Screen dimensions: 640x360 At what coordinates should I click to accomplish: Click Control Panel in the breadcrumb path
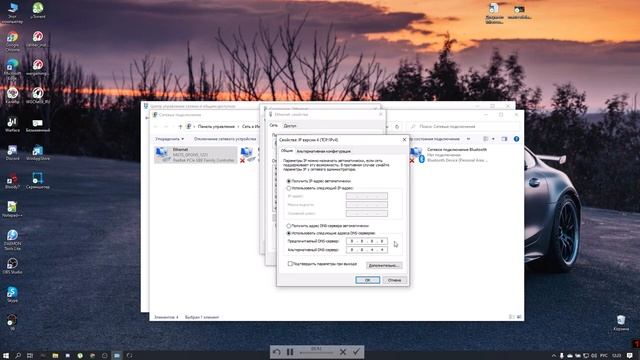pos(216,127)
